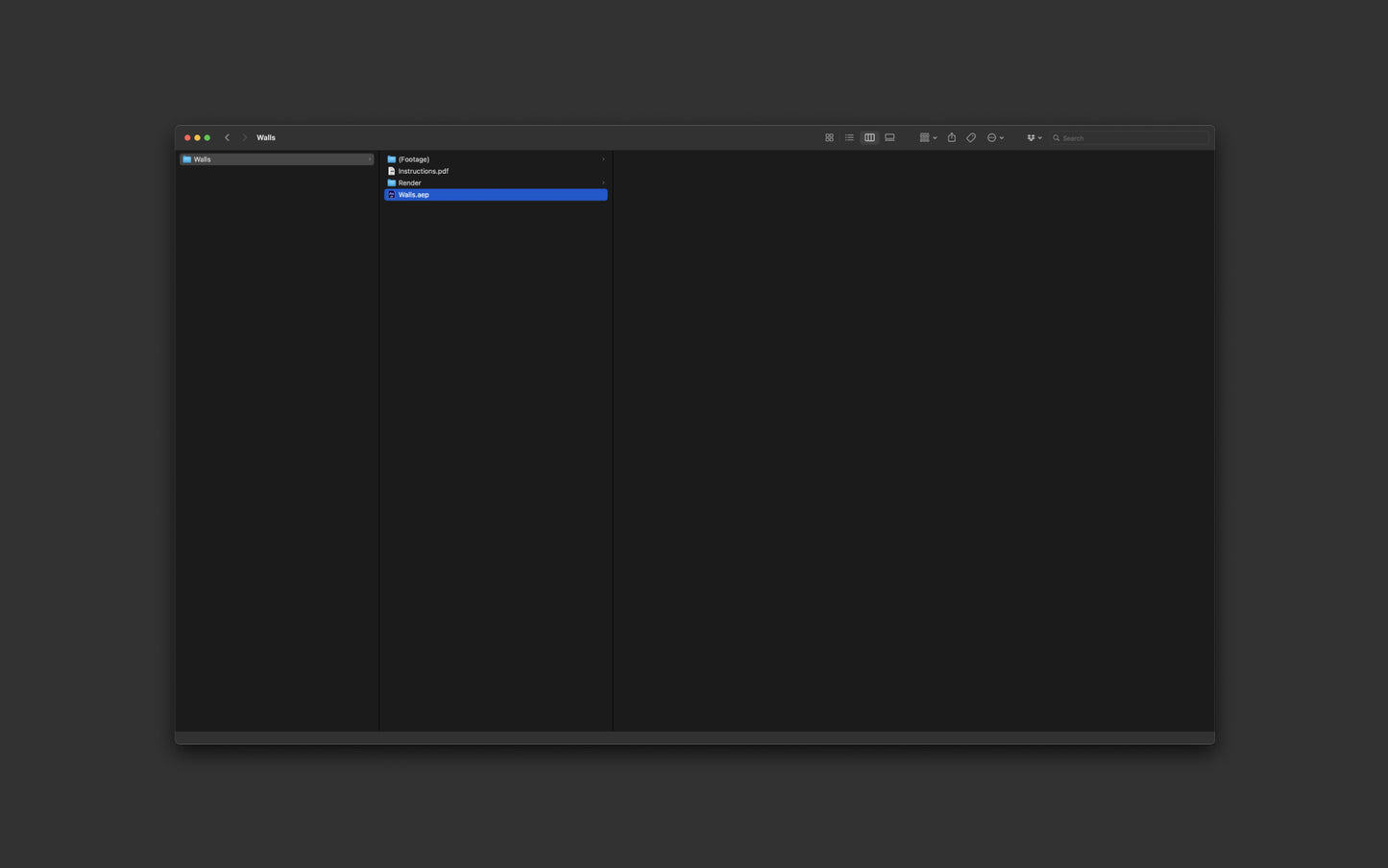The height and width of the screenshot is (868, 1388).
Task: Click the Instructions.pdf document icon
Action: pos(391,171)
